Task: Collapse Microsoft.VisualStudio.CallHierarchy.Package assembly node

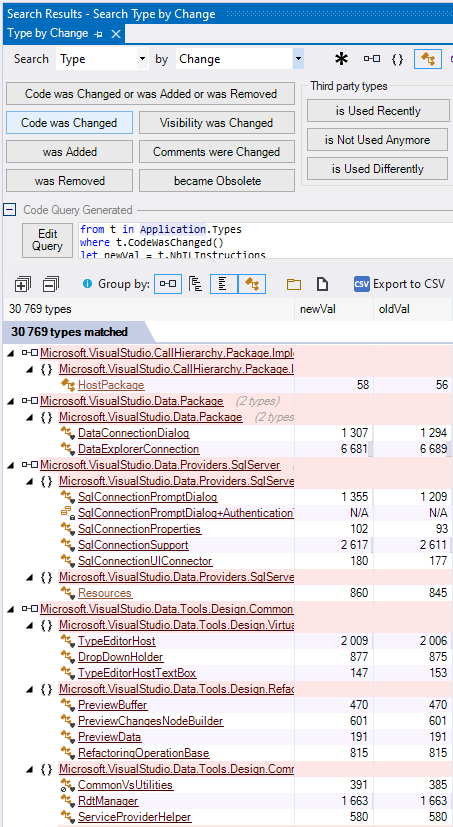Action: pyautogui.click(x=12, y=353)
